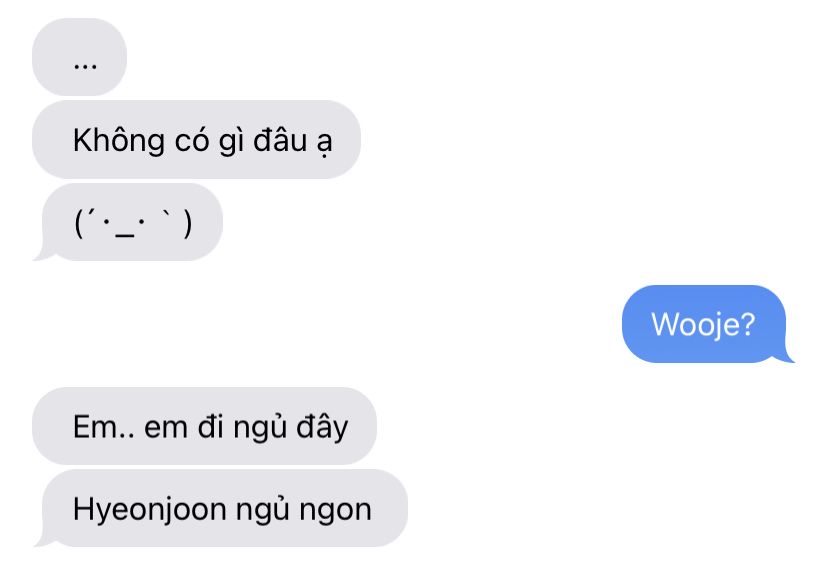Image resolution: width=828 pixels, height=563 pixels.
Task: Click the word 'Không' in the second message
Action: coord(119,140)
